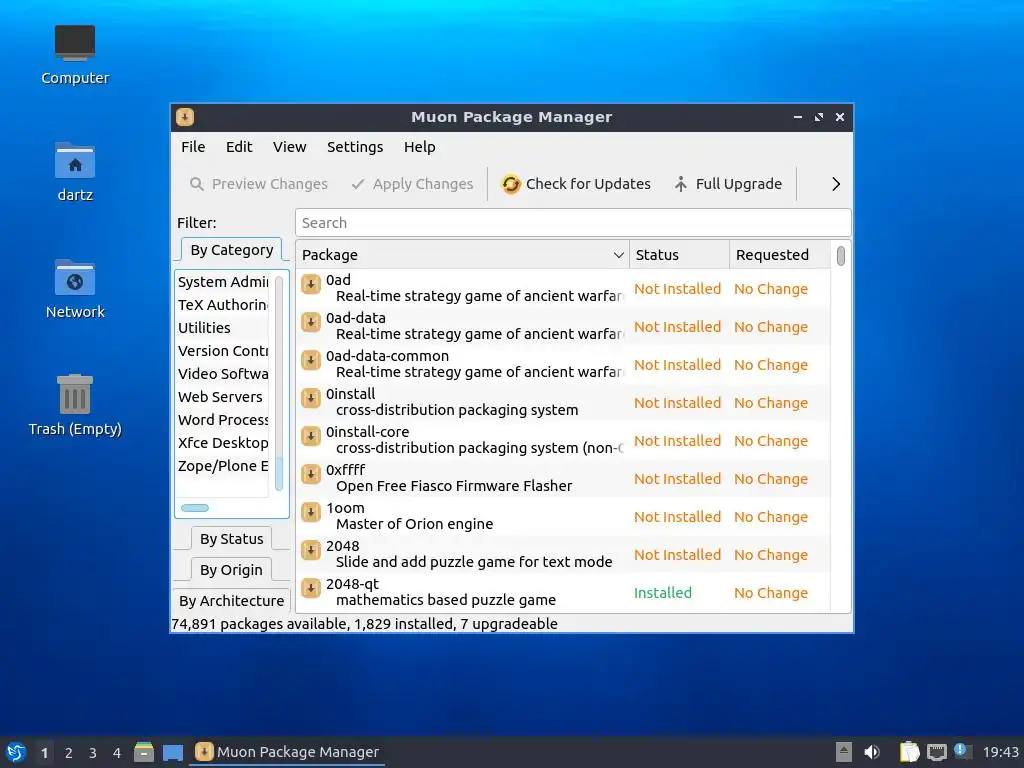Switch to virtual desktop 3
This screenshot has height=768, width=1024.
tap(93, 753)
